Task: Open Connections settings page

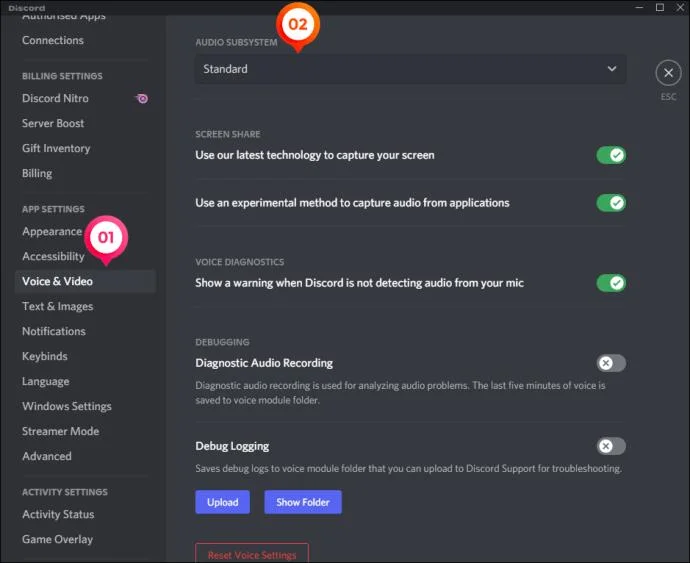Action: click(53, 40)
